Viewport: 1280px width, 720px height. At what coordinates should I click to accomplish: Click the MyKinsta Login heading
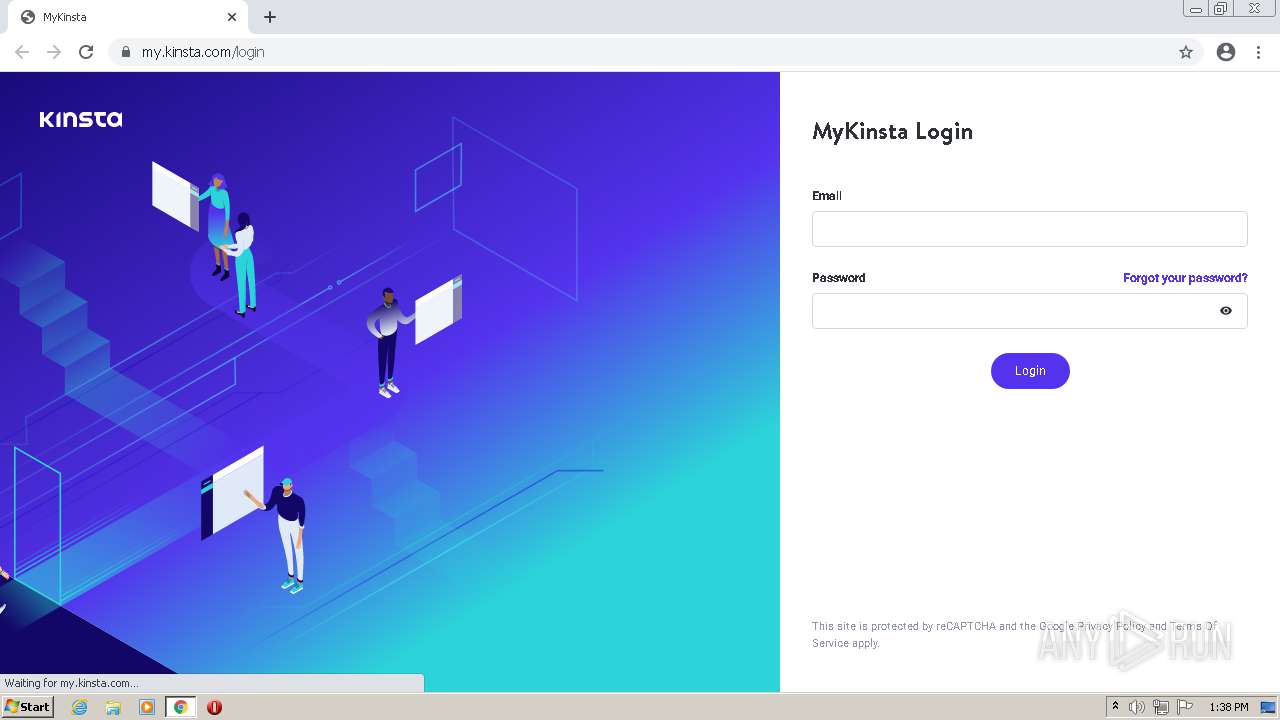coord(892,131)
